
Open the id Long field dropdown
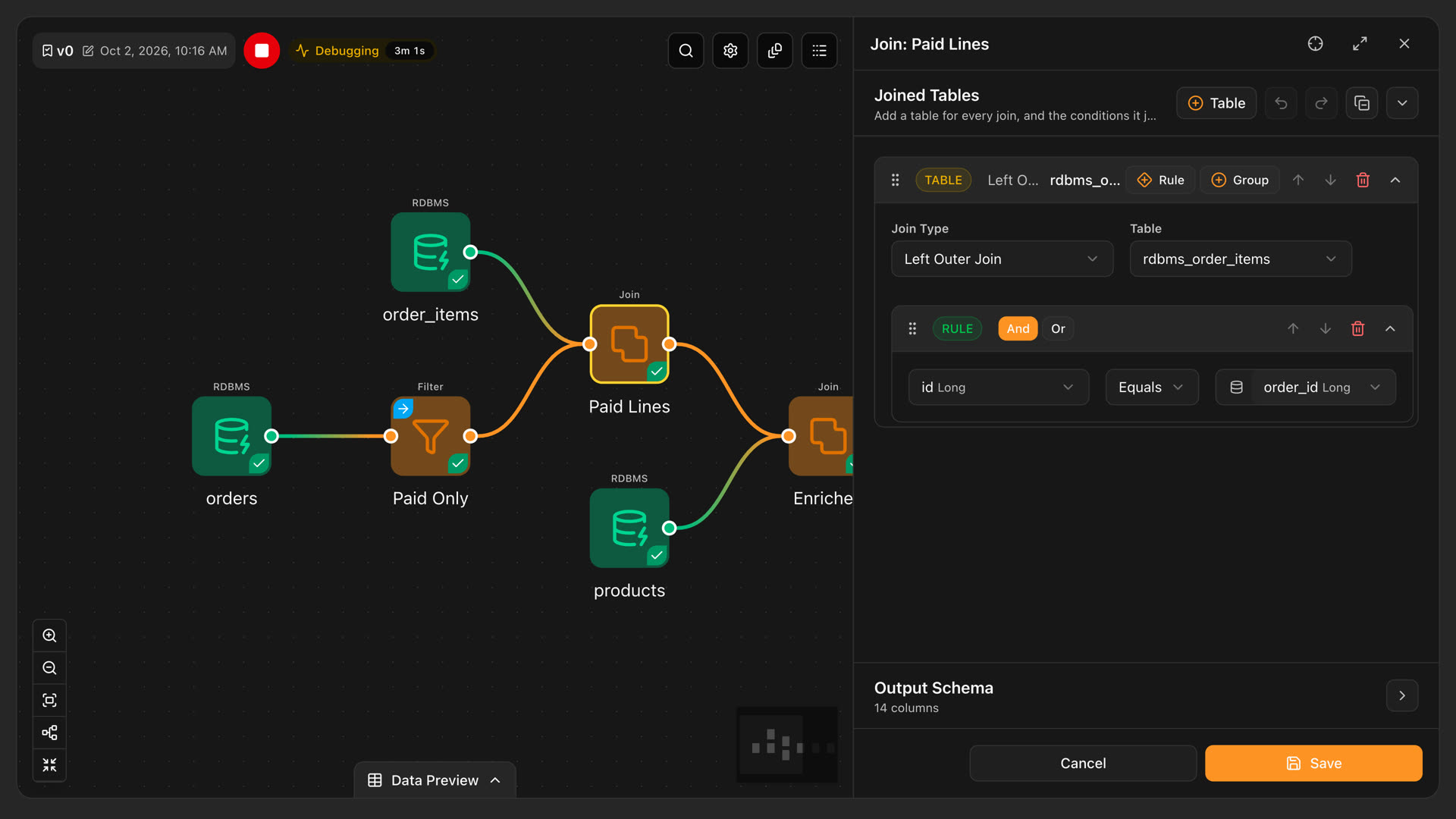pyautogui.click(x=999, y=388)
